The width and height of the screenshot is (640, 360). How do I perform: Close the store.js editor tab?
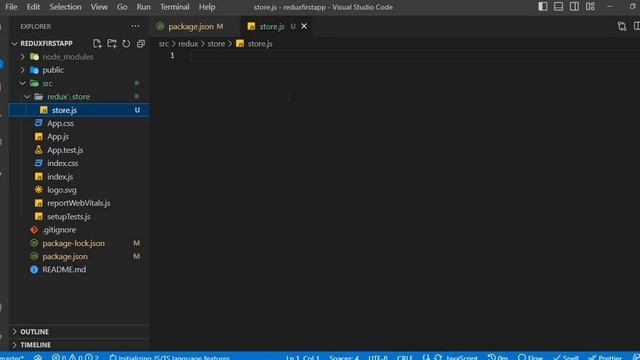point(304,26)
